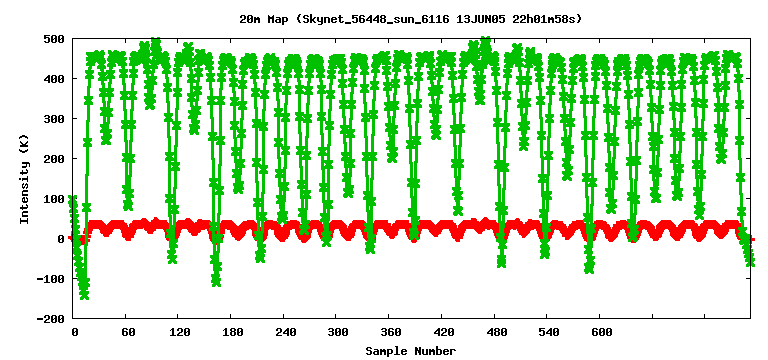Click the 180 tick label on x-axis

click(233, 333)
